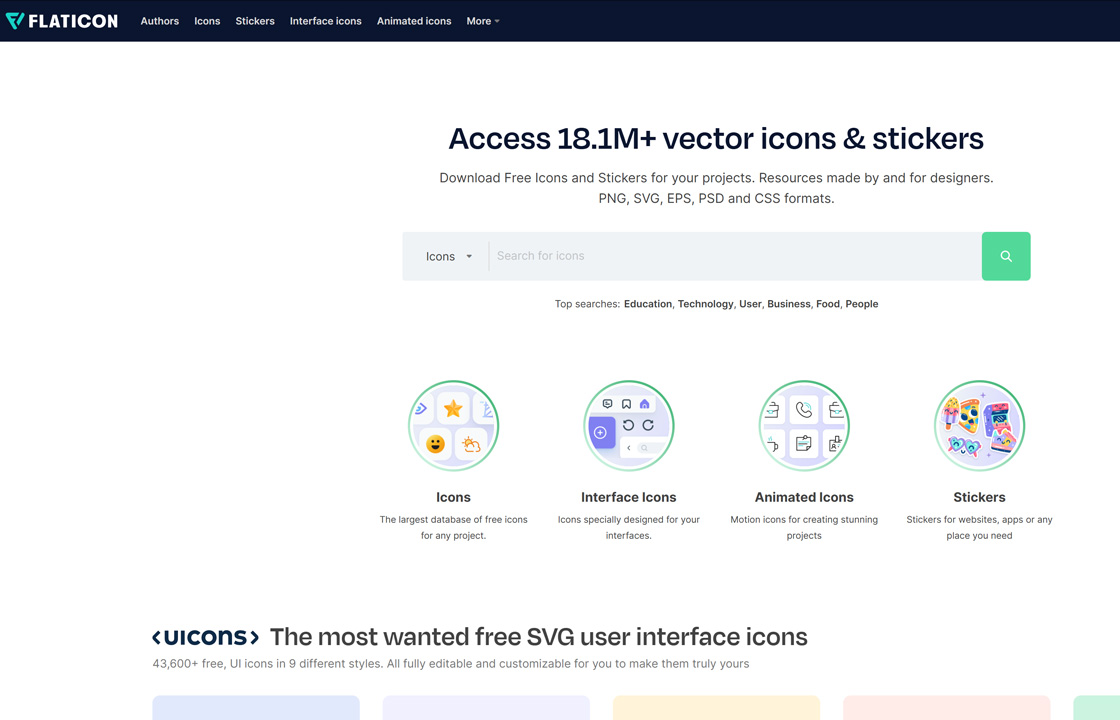
Task: Select Education top search link
Action: 648,304
